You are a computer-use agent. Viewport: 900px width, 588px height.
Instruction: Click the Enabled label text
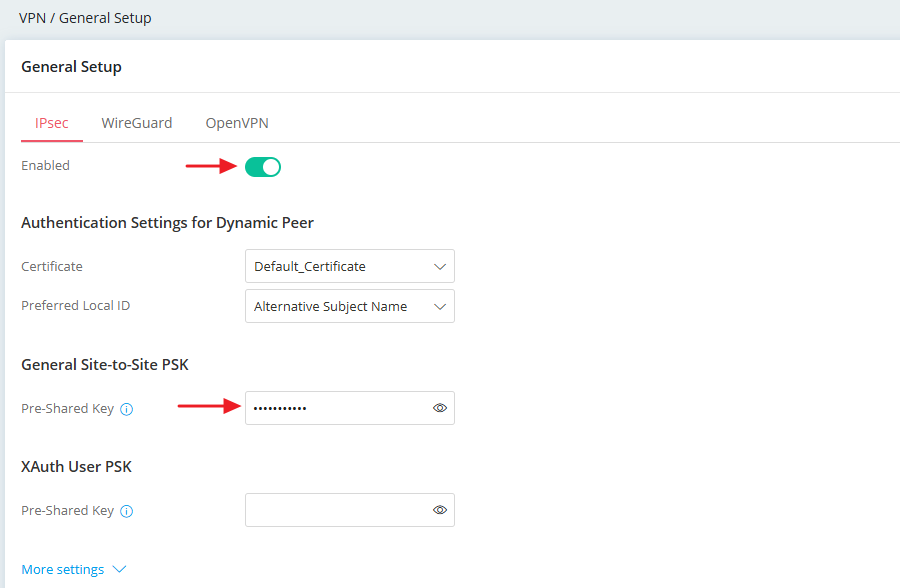click(x=46, y=166)
